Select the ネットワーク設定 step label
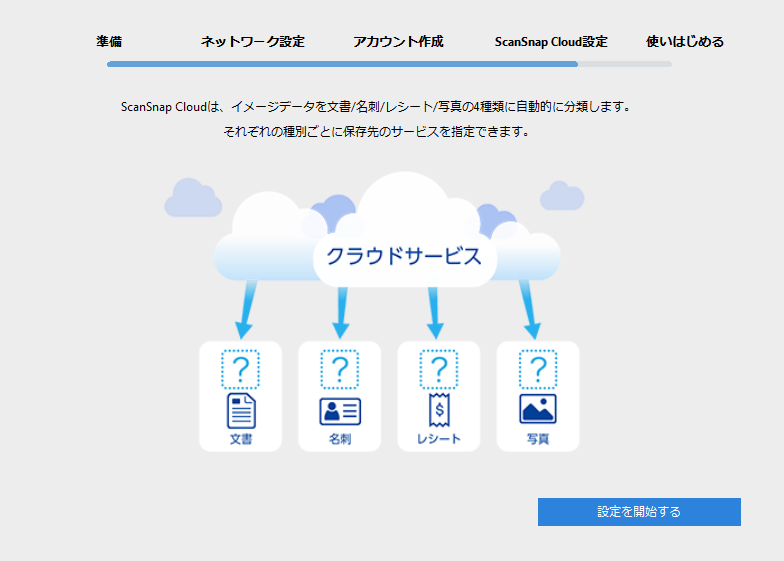This screenshot has height=561, width=784. (x=252, y=42)
